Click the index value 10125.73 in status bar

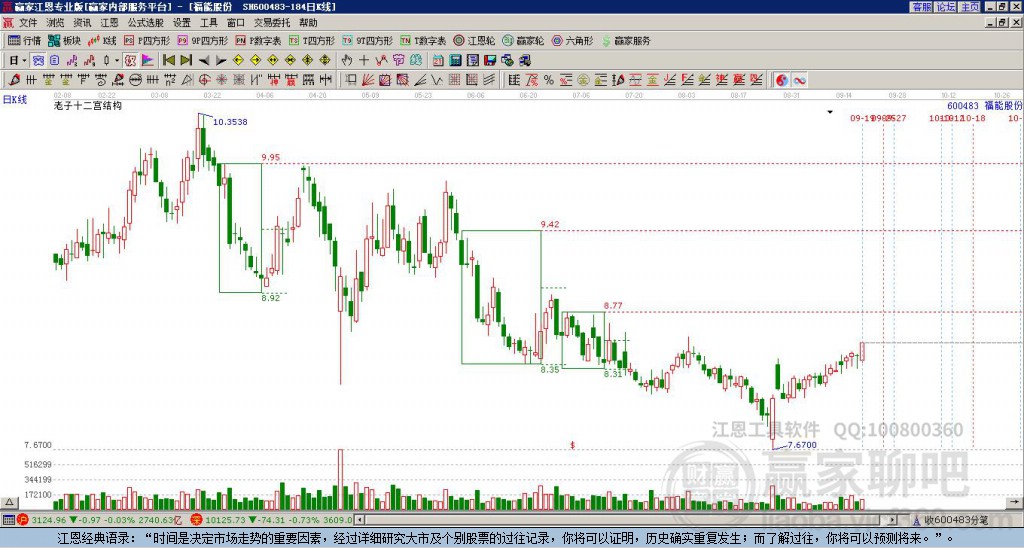click(x=226, y=520)
